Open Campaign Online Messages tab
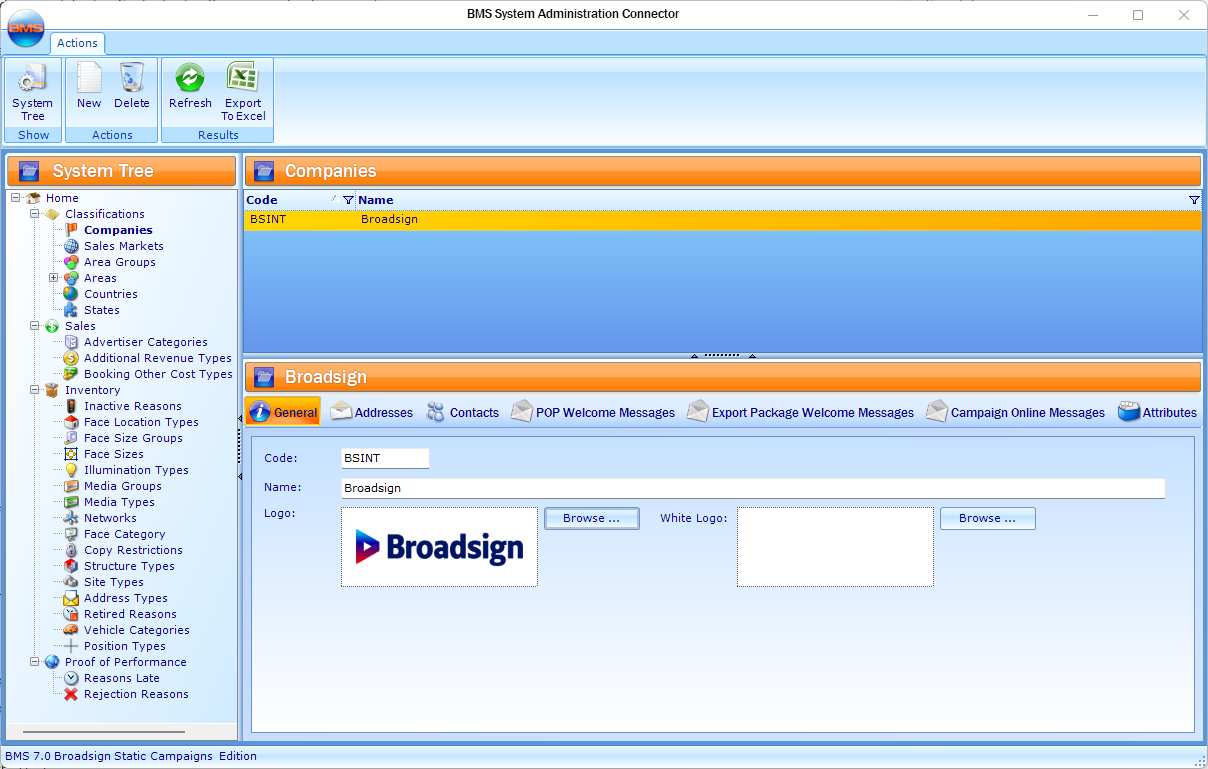1208x769 pixels. tap(1015, 412)
